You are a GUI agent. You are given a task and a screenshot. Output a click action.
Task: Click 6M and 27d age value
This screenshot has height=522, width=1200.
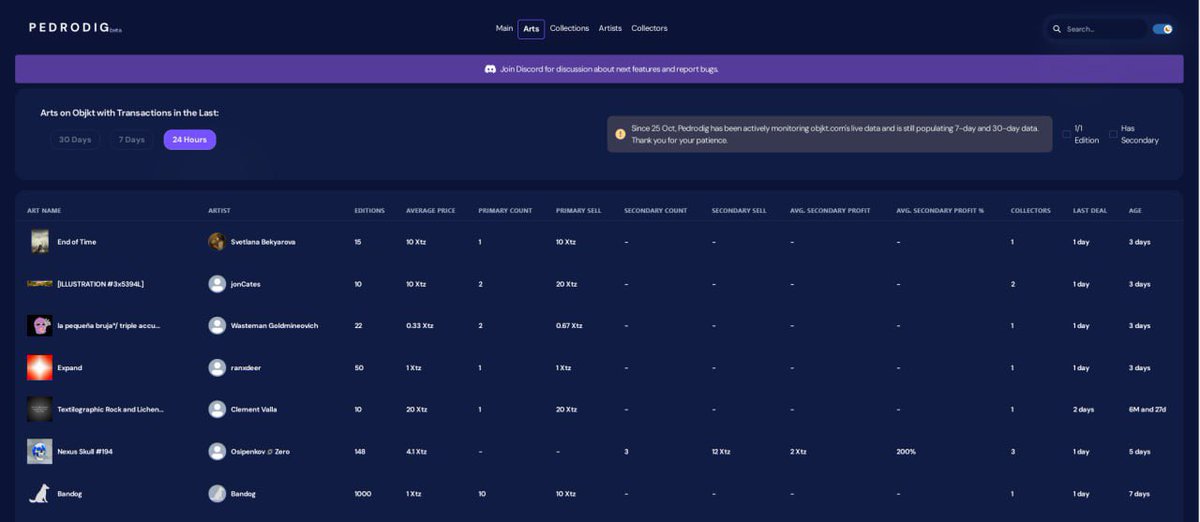[1147, 409]
